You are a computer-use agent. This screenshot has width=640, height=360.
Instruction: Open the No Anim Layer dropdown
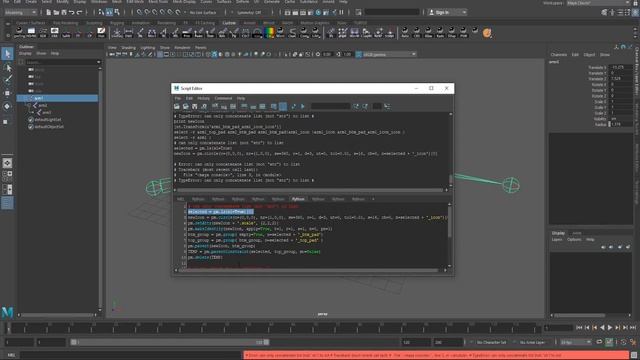tap(533, 342)
